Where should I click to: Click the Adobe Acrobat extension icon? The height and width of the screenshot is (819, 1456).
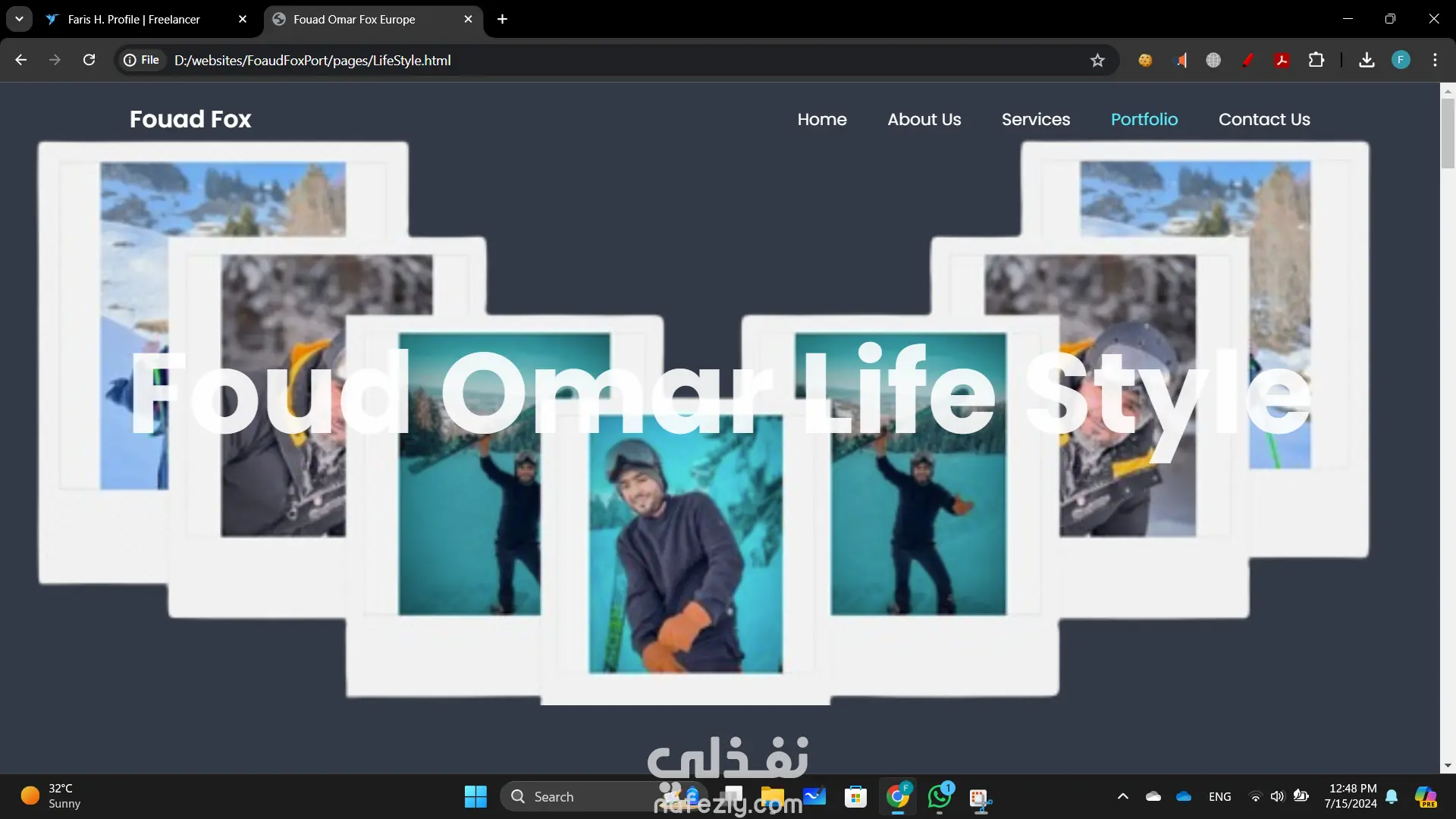(x=1282, y=61)
